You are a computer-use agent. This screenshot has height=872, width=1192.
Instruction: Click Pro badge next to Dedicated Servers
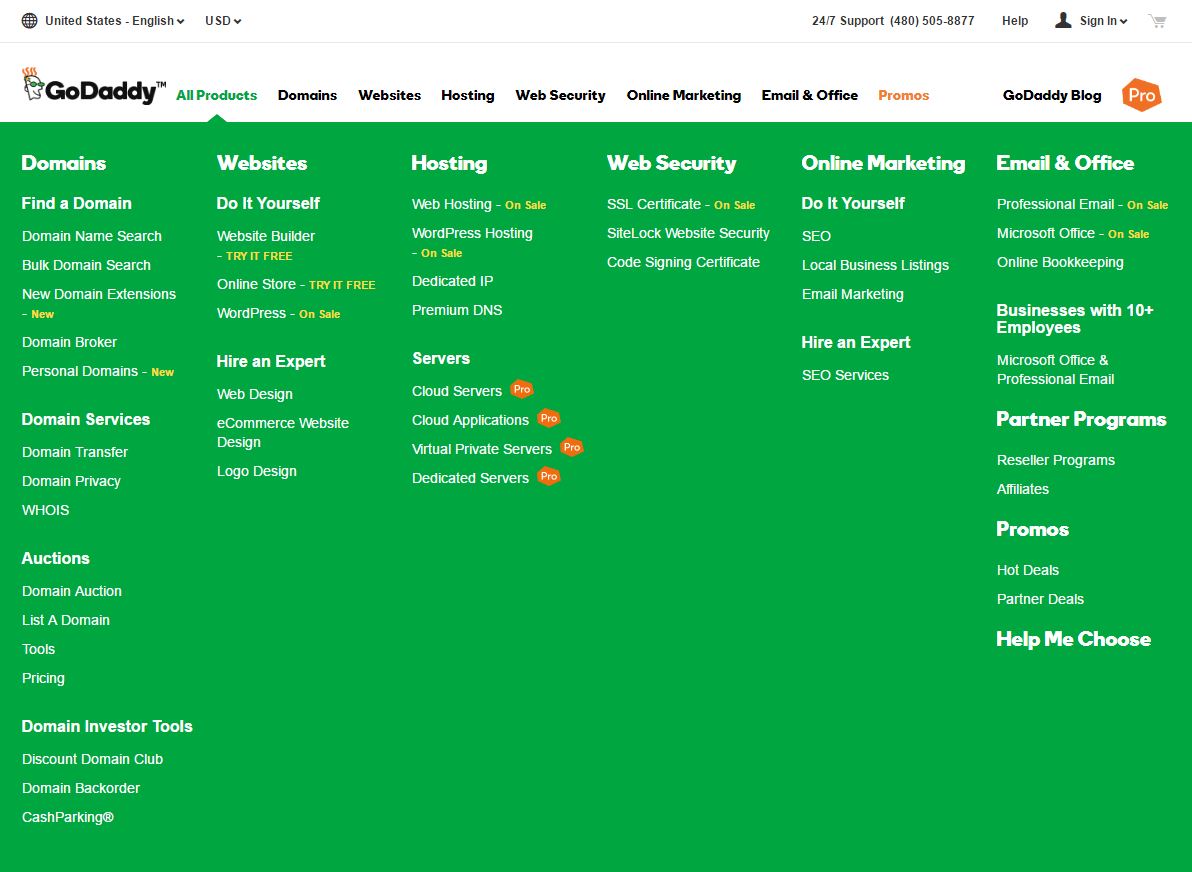(x=548, y=477)
